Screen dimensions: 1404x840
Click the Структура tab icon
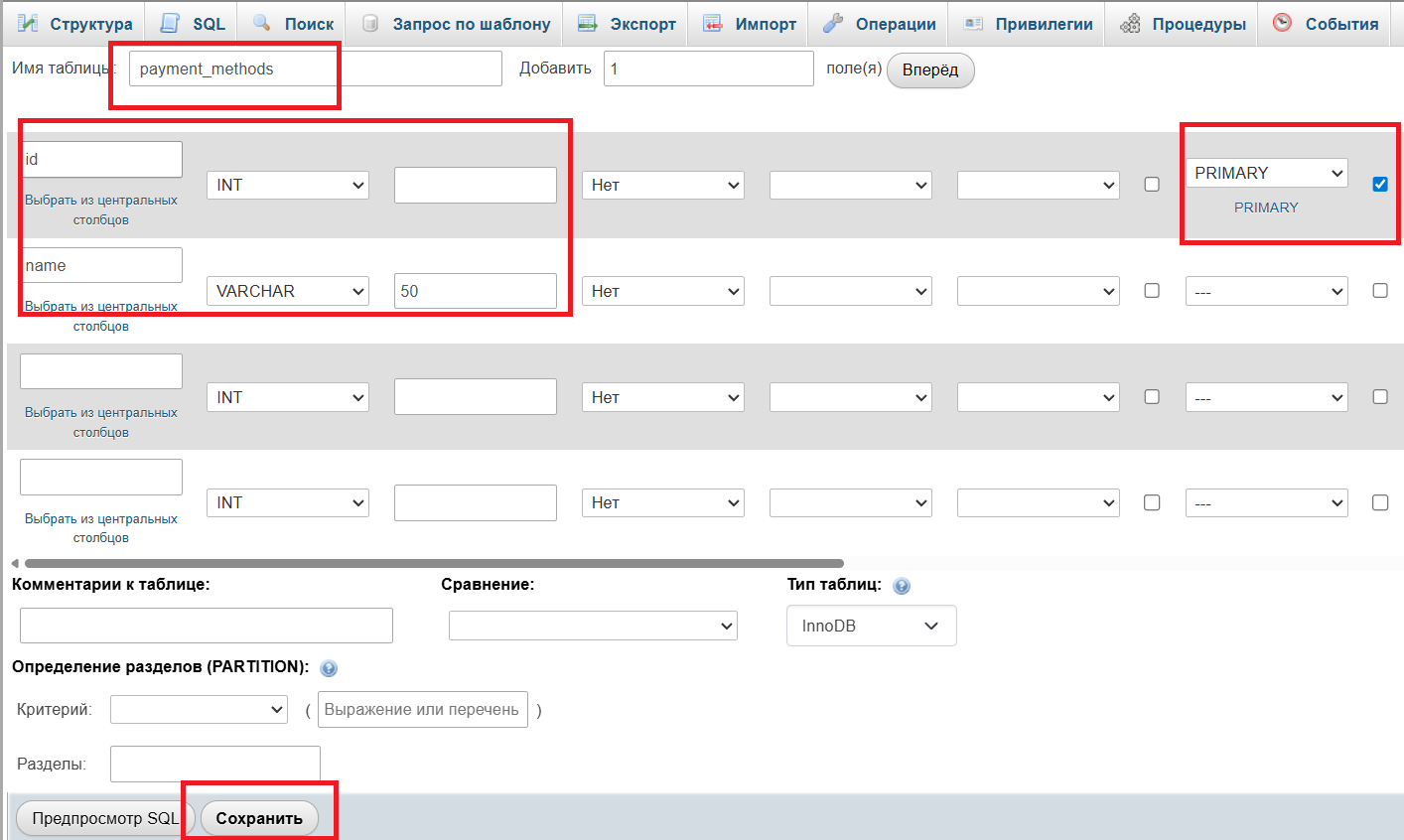(28, 23)
